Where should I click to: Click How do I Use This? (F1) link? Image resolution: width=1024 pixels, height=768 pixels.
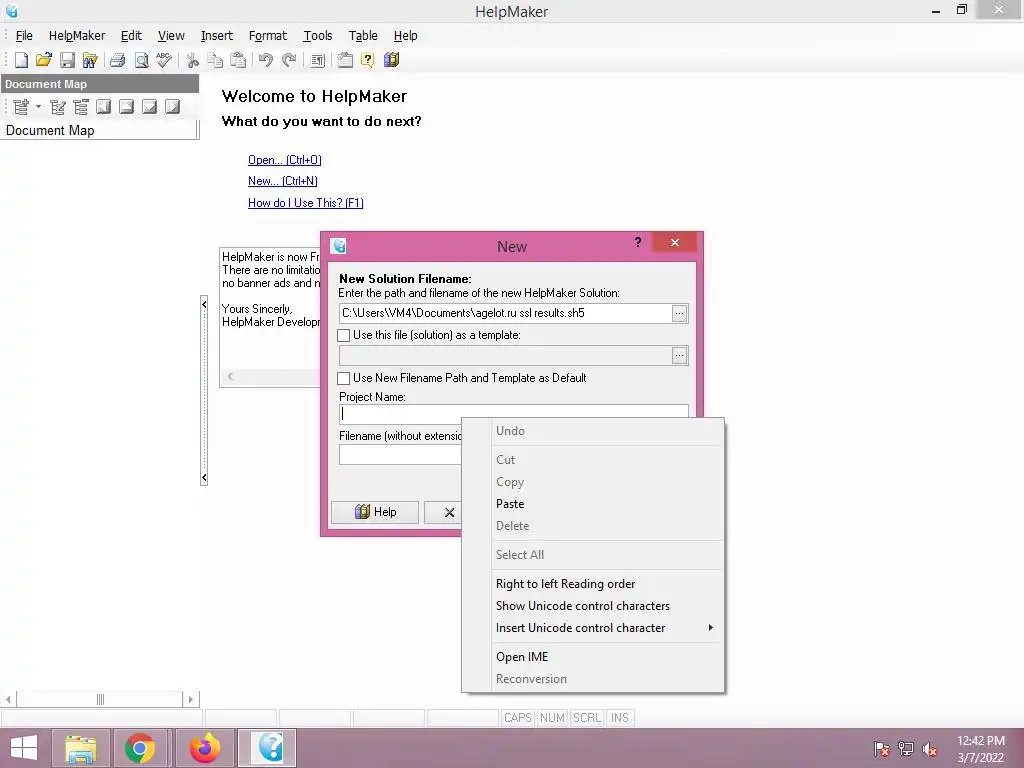pos(306,203)
